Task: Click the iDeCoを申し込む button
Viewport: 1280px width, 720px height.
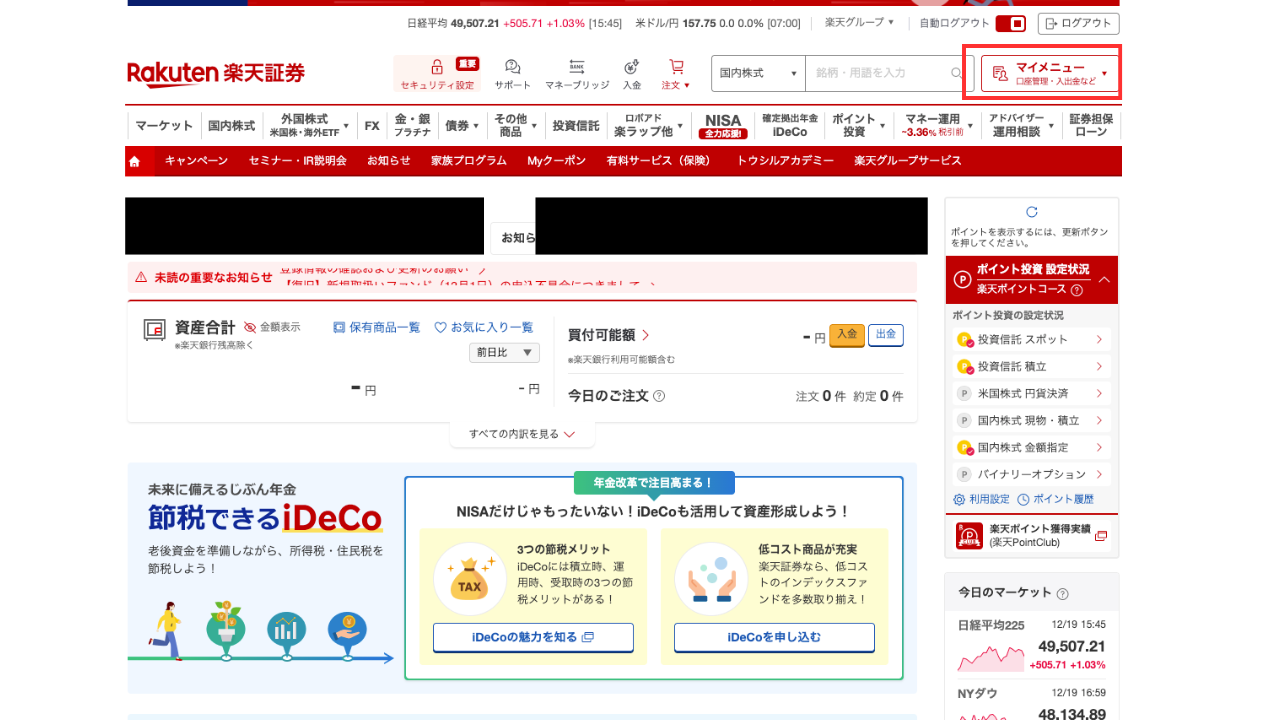Action: point(774,637)
